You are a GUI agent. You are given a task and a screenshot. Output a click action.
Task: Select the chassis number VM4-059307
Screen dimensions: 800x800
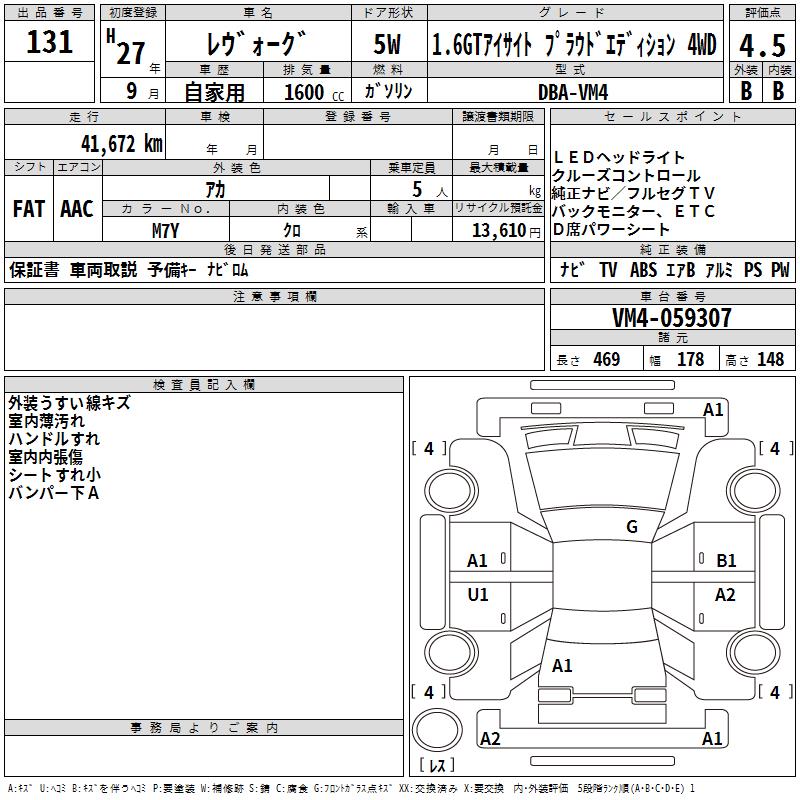pyautogui.click(x=672, y=318)
